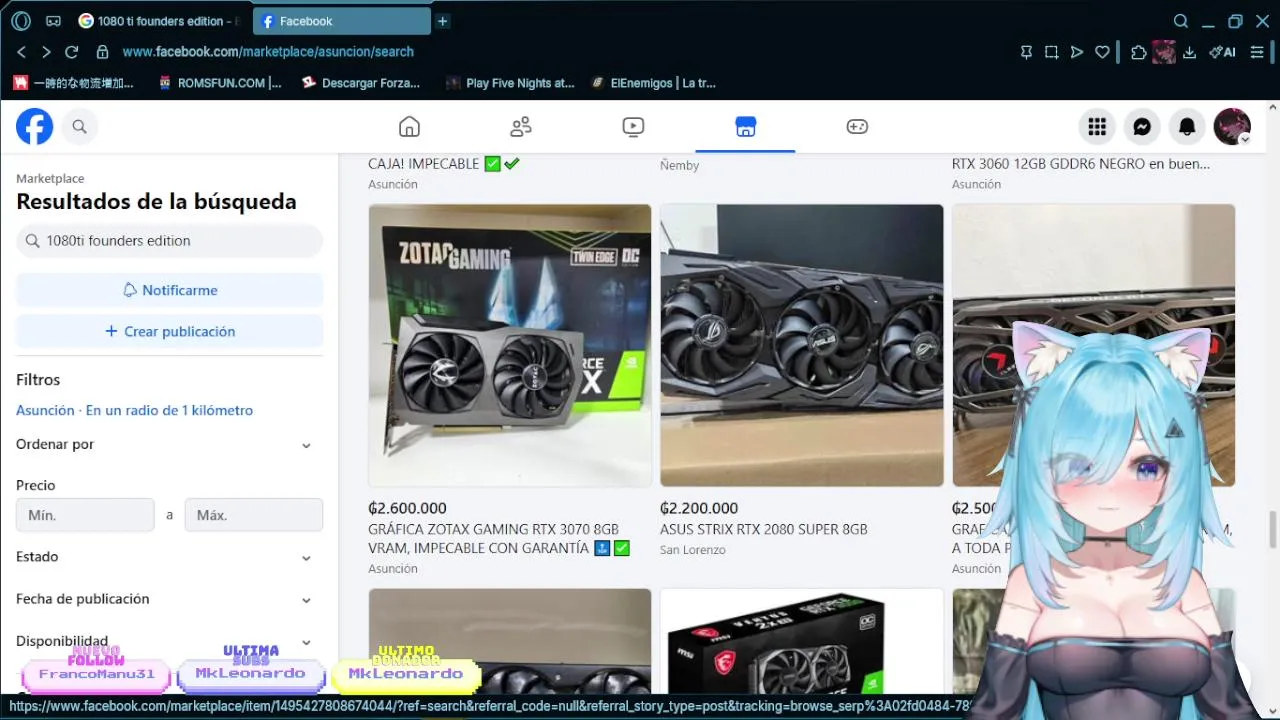
Task: Open the new tab plus button
Action: coord(443,21)
